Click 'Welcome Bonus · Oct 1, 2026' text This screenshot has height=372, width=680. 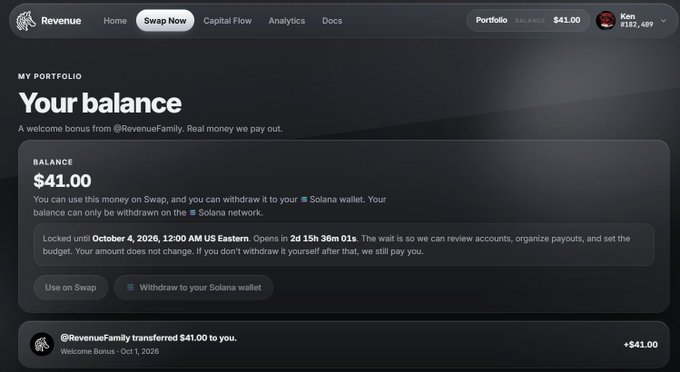[x=110, y=351]
